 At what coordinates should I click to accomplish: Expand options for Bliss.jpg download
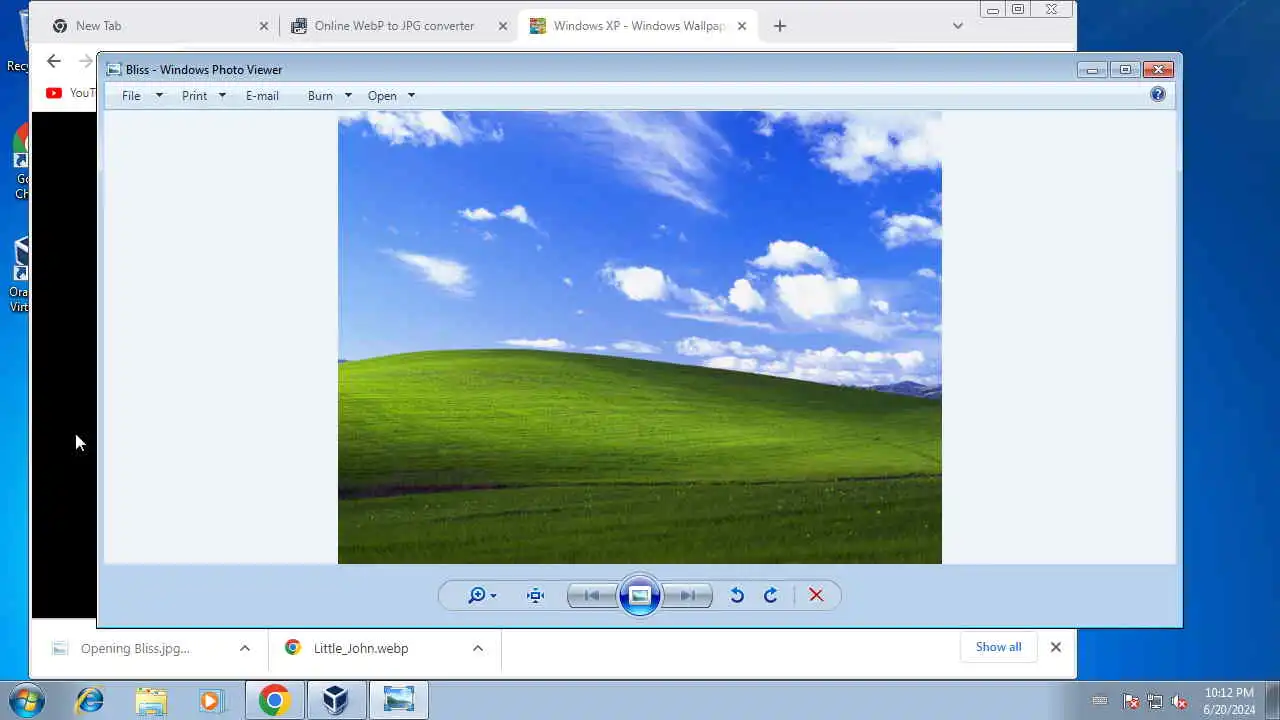(244, 648)
